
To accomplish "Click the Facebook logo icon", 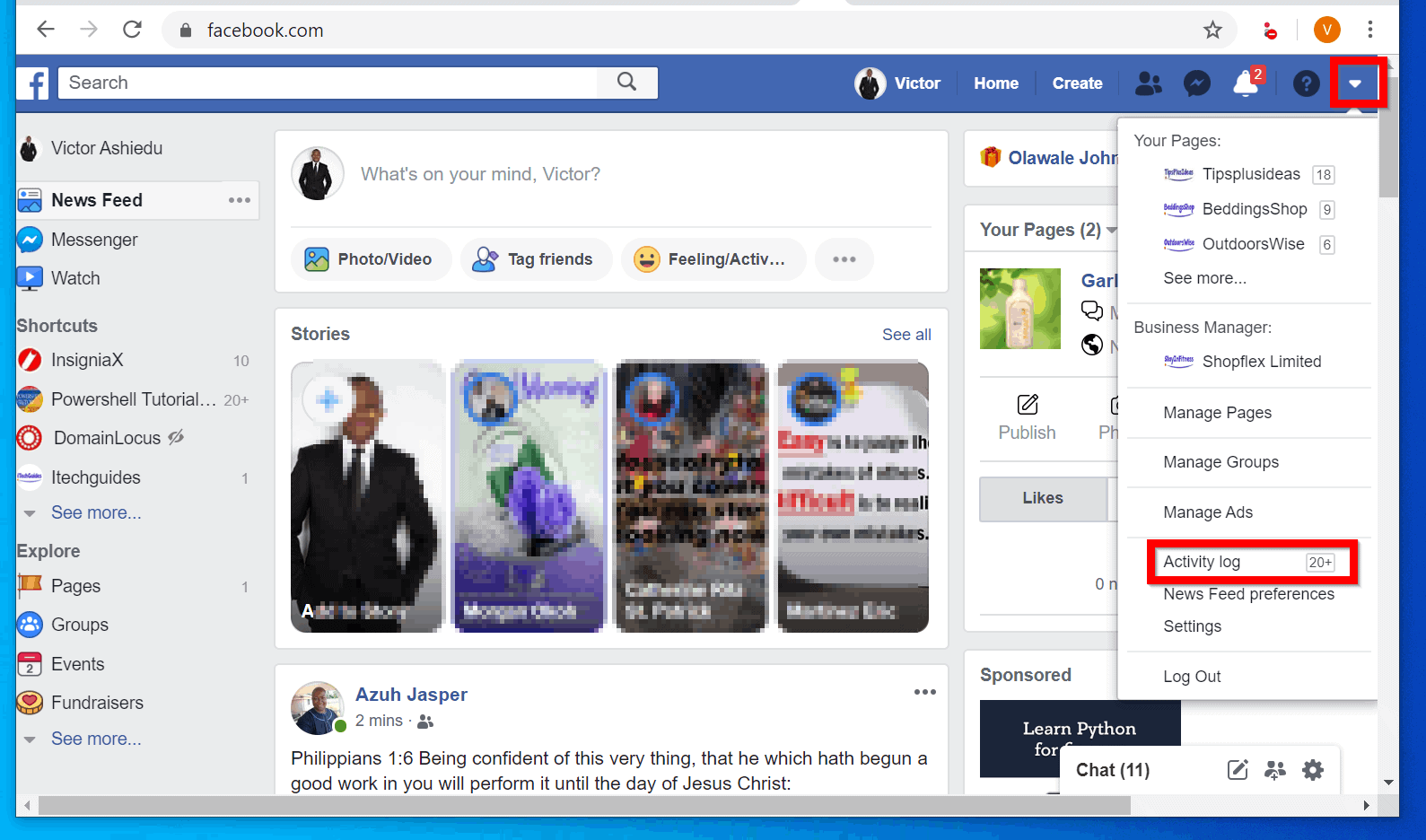I will pyautogui.click(x=33, y=83).
